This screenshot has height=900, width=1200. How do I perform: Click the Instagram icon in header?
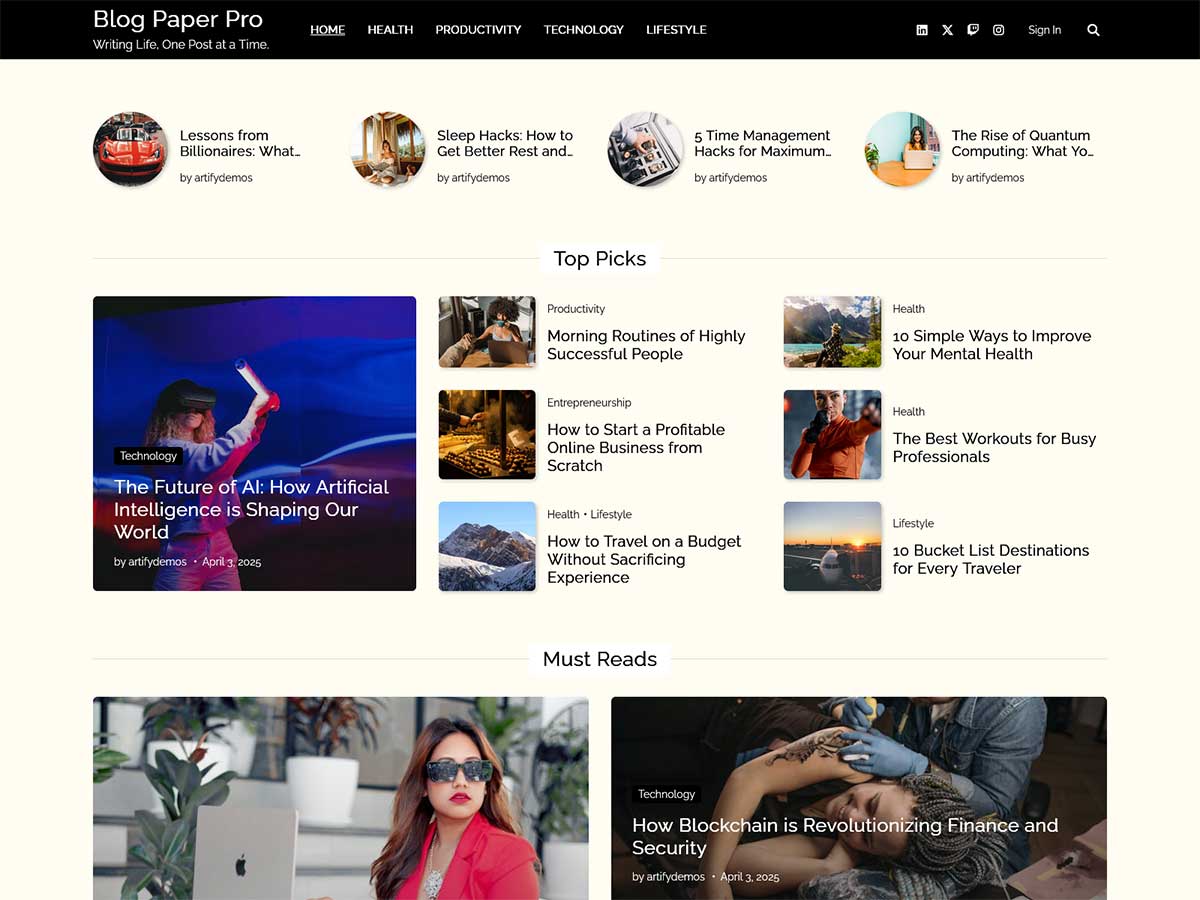(x=998, y=30)
